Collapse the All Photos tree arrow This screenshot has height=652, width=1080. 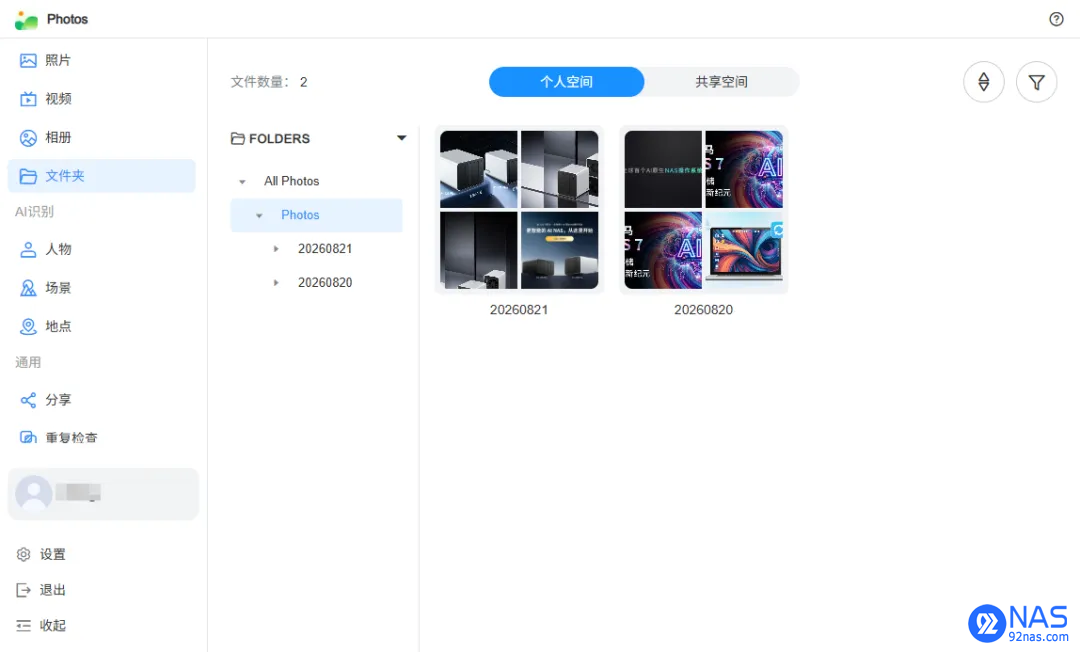pyautogui.click(x=242, y=182)
